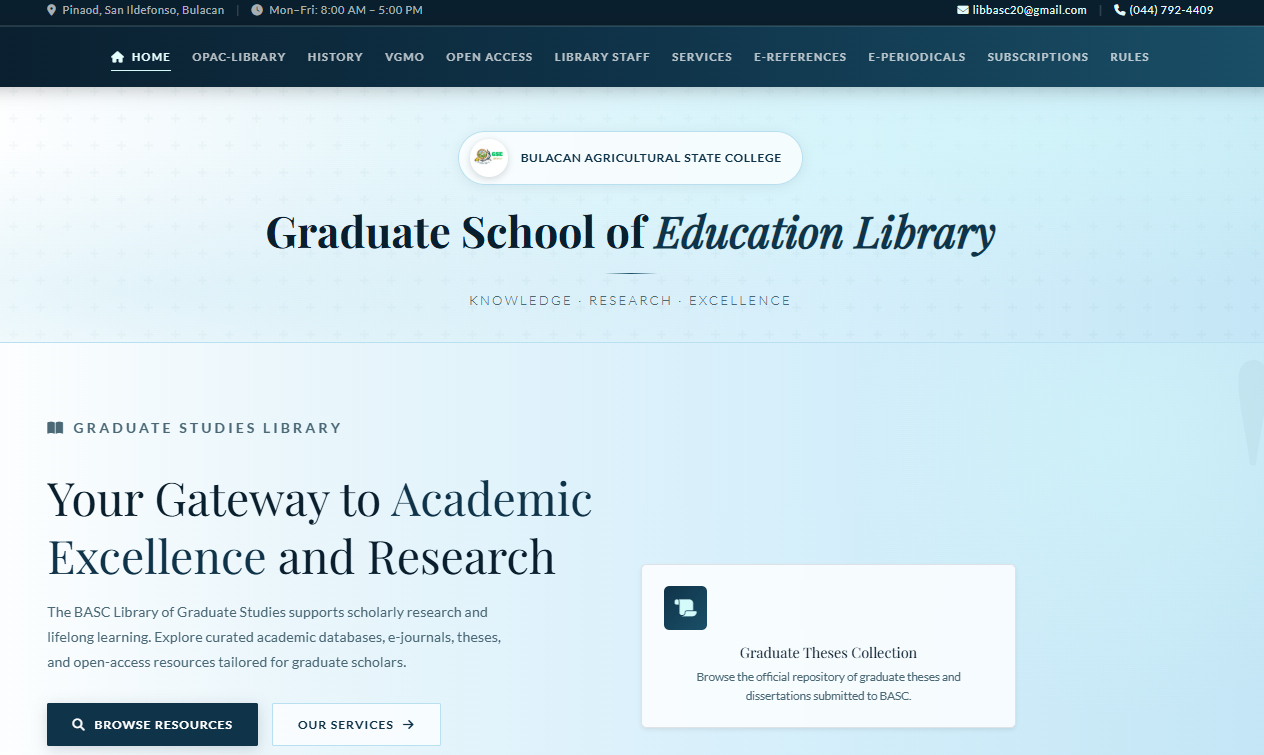Click the envelope icon beside the email address
This screenshot has width=1264, height=755.
tap(963, 10)
